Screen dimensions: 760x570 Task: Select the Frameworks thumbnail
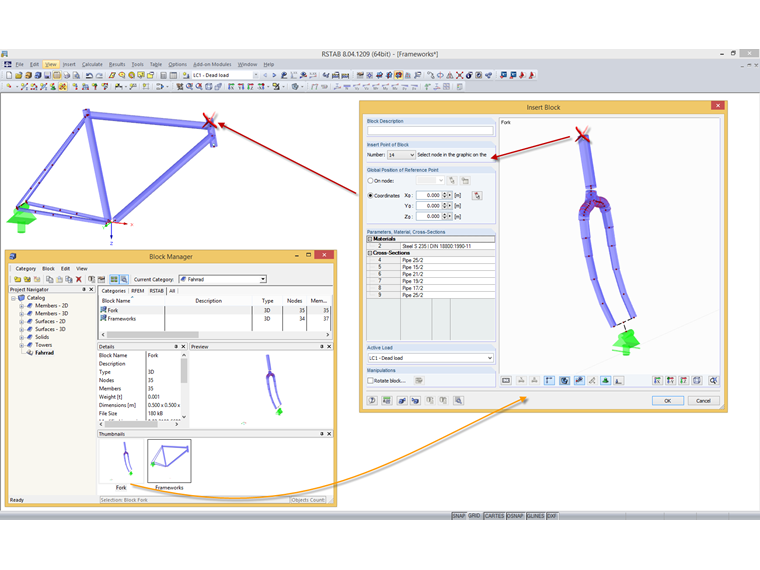(x=169, y=461)
